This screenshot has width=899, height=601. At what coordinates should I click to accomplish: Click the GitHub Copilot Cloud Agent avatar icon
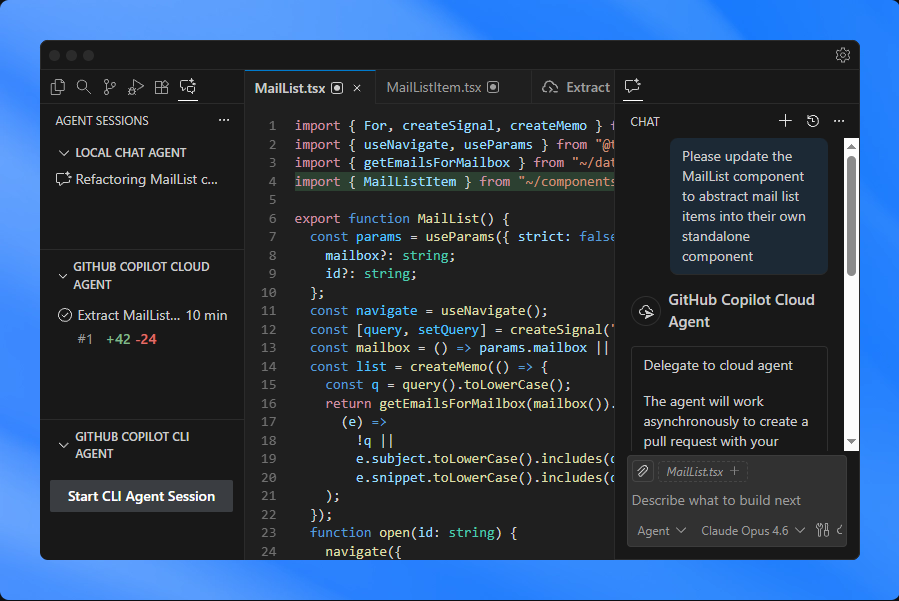click(646, 311)
